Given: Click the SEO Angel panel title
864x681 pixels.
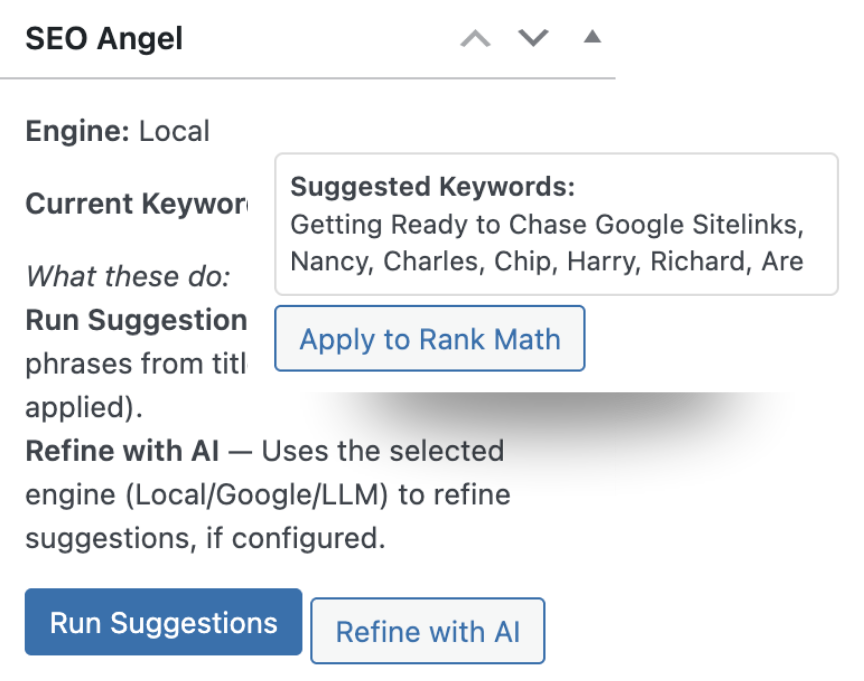Looking at the screenshot, I should tap(104, 39).
